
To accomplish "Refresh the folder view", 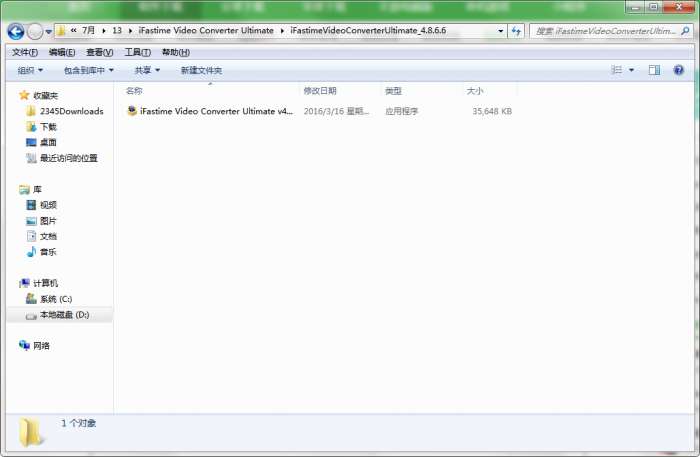I will click(516, 31).
